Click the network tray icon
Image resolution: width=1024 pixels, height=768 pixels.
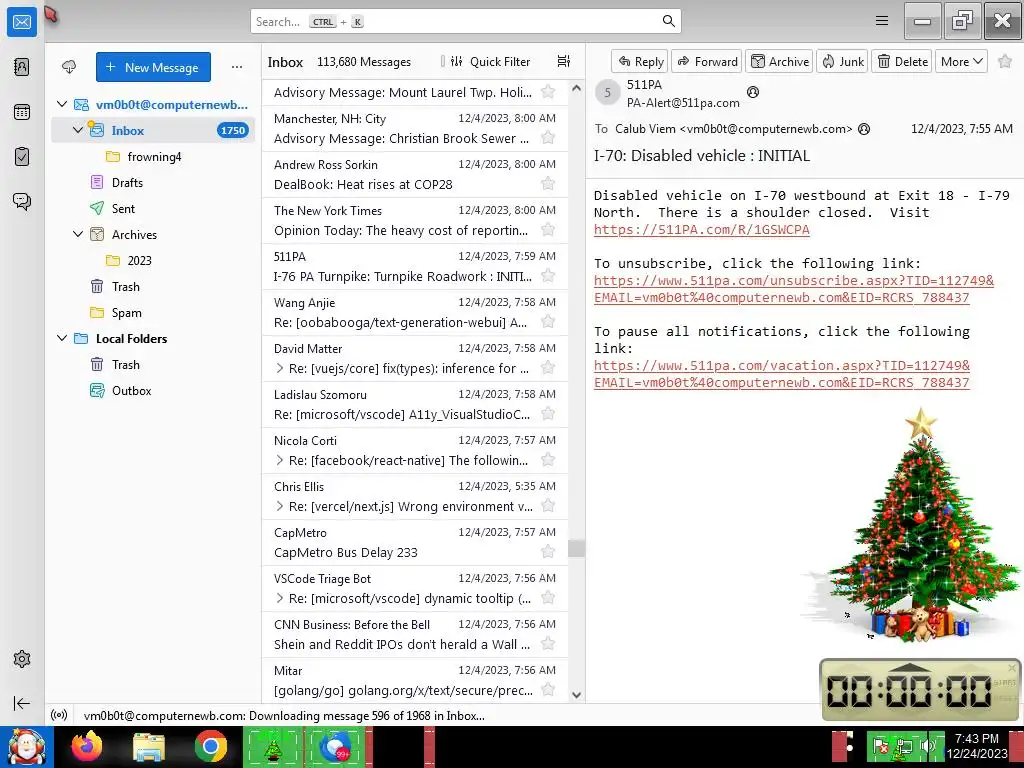tap(905, 746)
